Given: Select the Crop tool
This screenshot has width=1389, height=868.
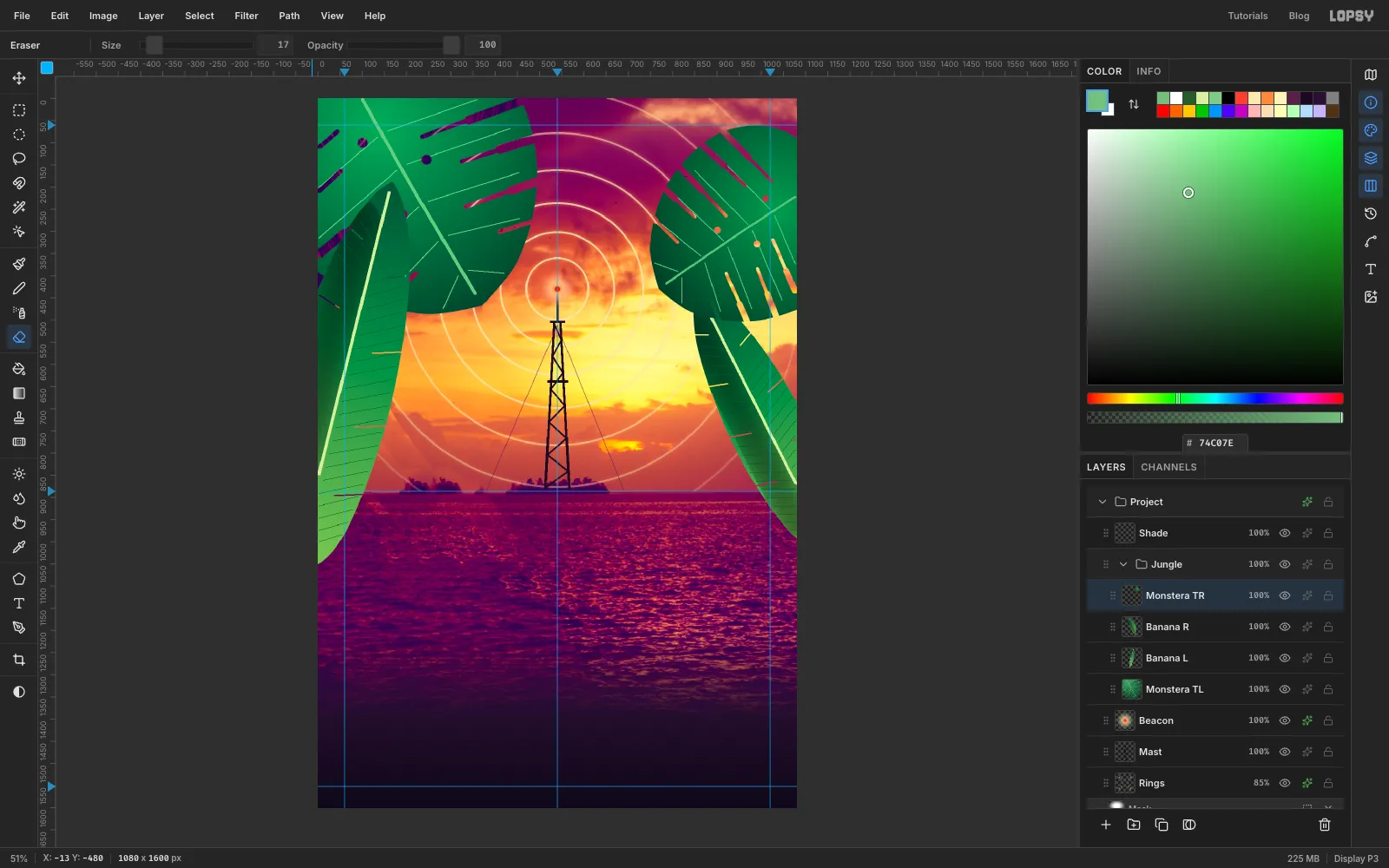Looking at the screenshot, I should 19,660.
